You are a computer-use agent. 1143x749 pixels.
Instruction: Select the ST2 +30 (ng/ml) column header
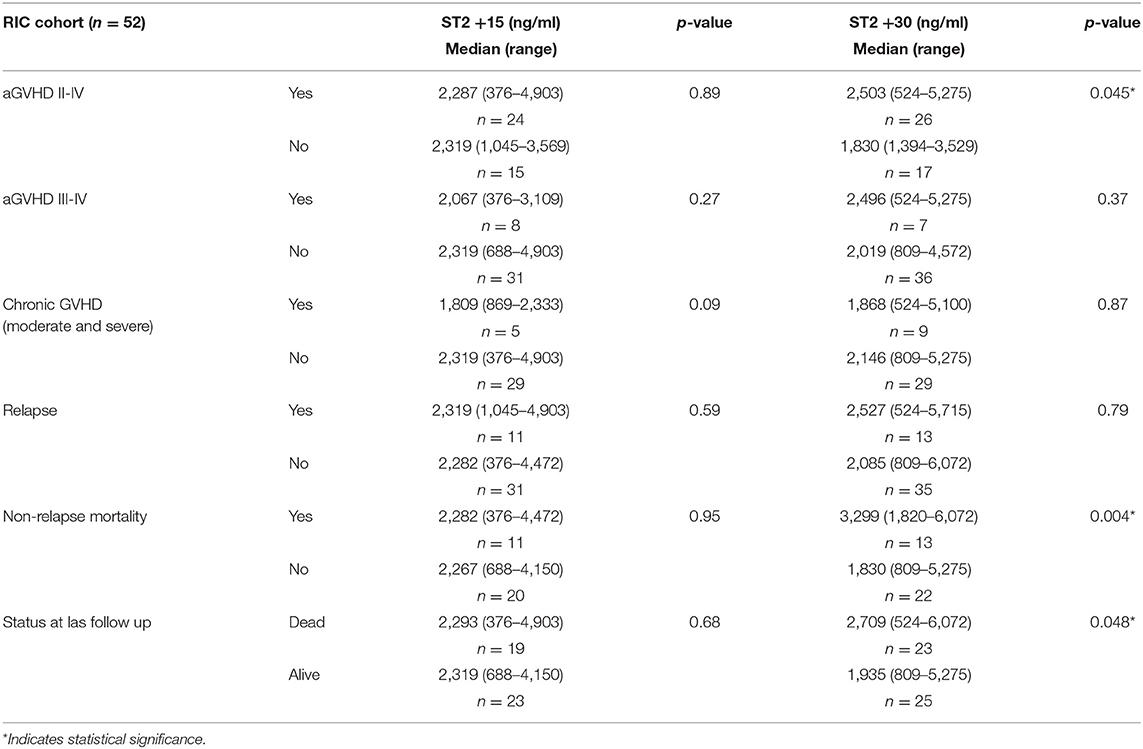[x=908, y=23]
